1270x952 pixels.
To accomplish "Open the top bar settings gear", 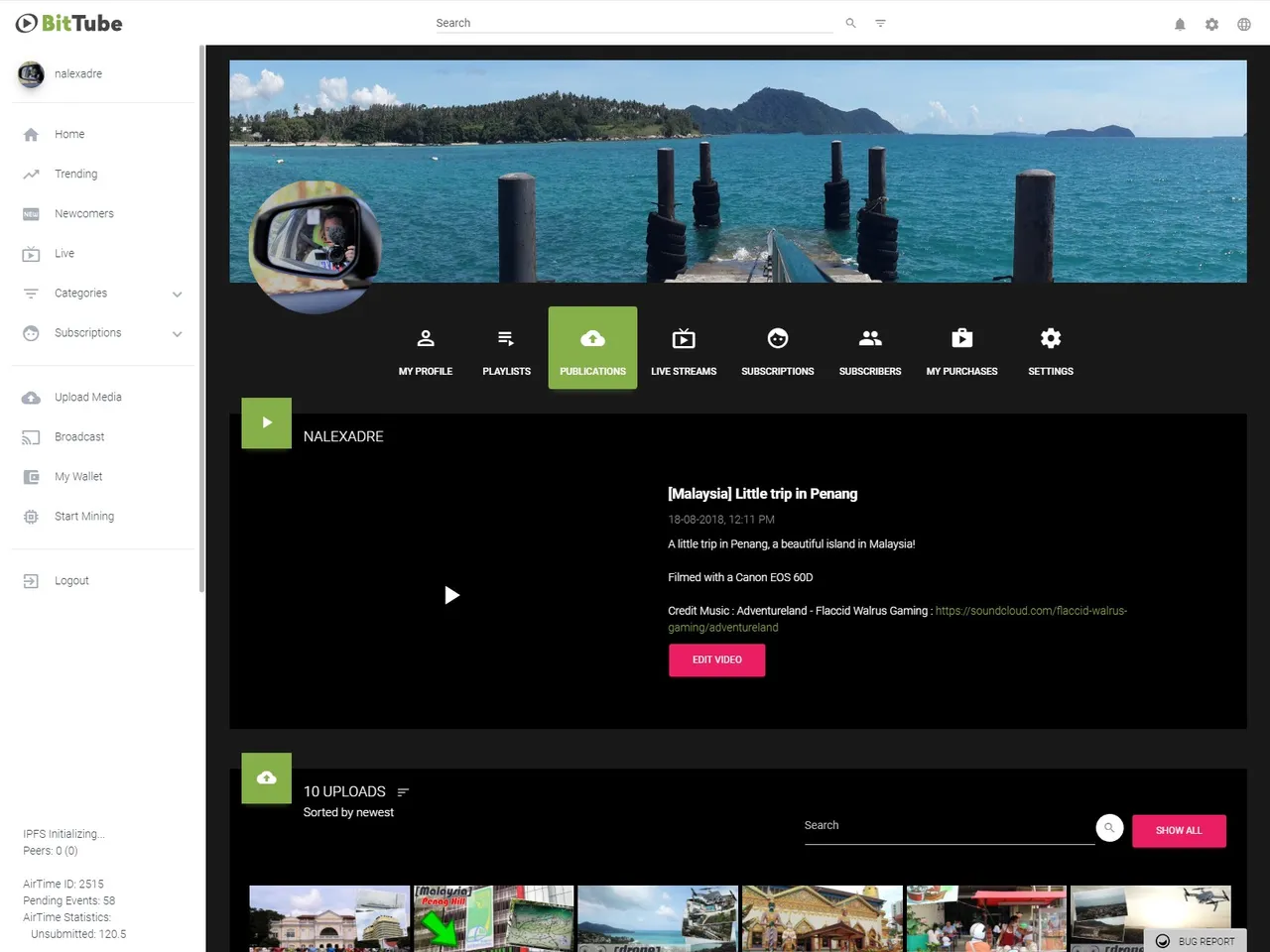I will (x=1211, y=24).
